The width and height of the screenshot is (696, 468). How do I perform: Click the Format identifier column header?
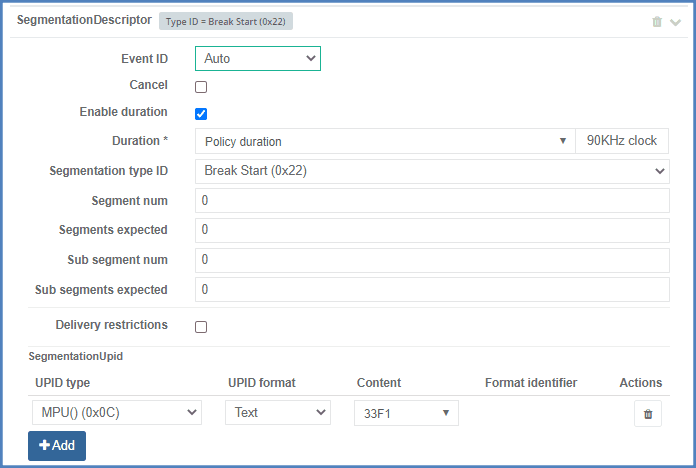click(x=531, y=383)
